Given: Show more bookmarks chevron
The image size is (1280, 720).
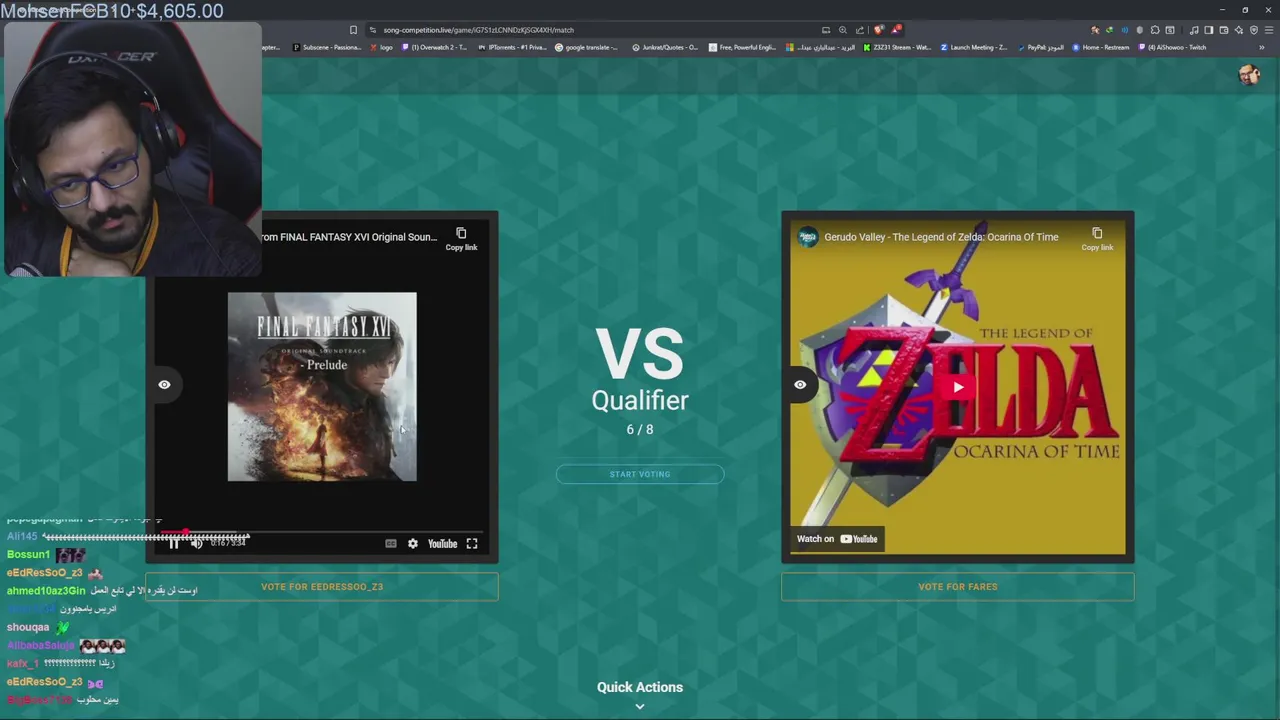Looking at the screenshot, I should click(x=1261, y=47).
